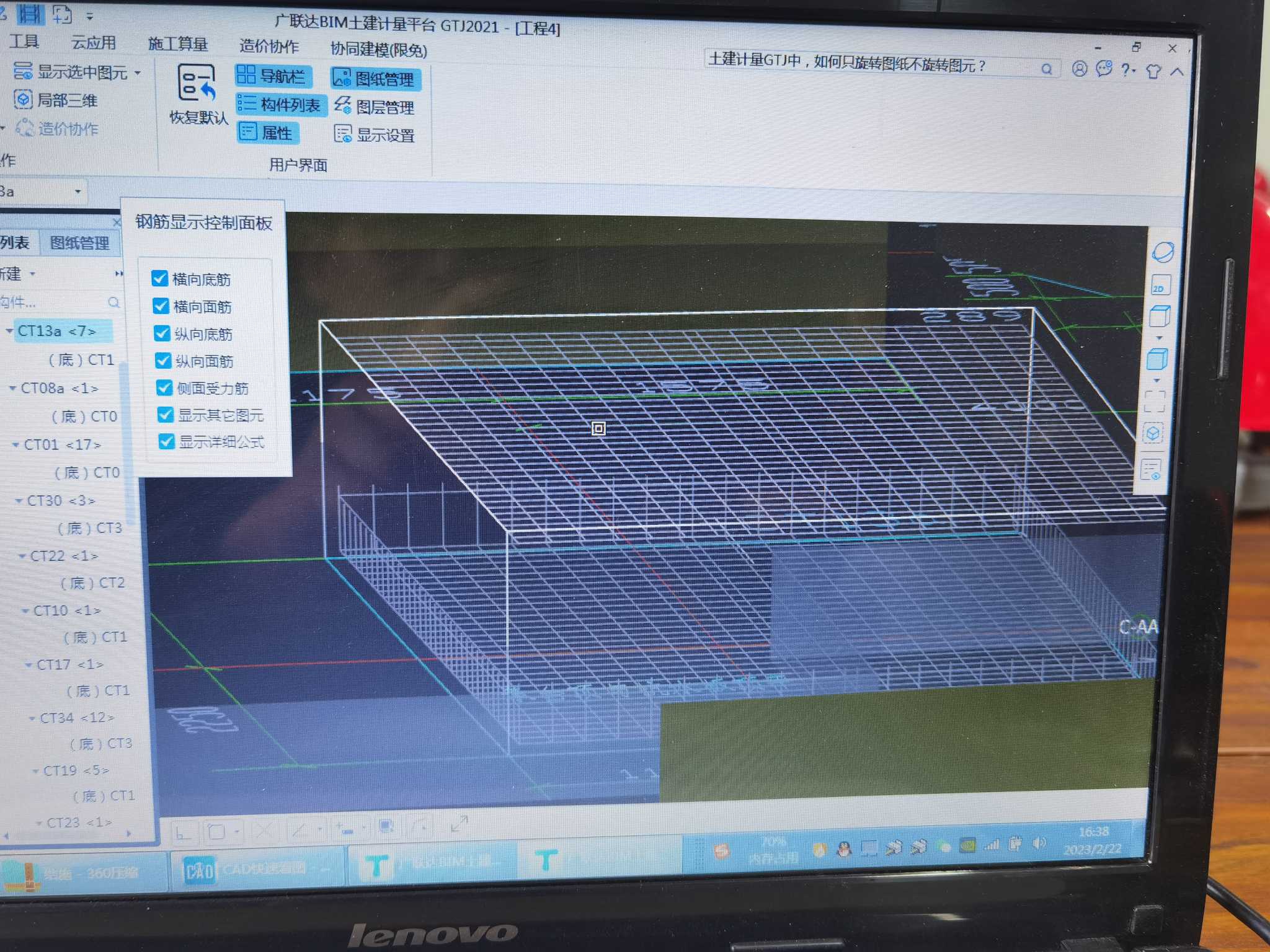Close the left component list panel

116,221
